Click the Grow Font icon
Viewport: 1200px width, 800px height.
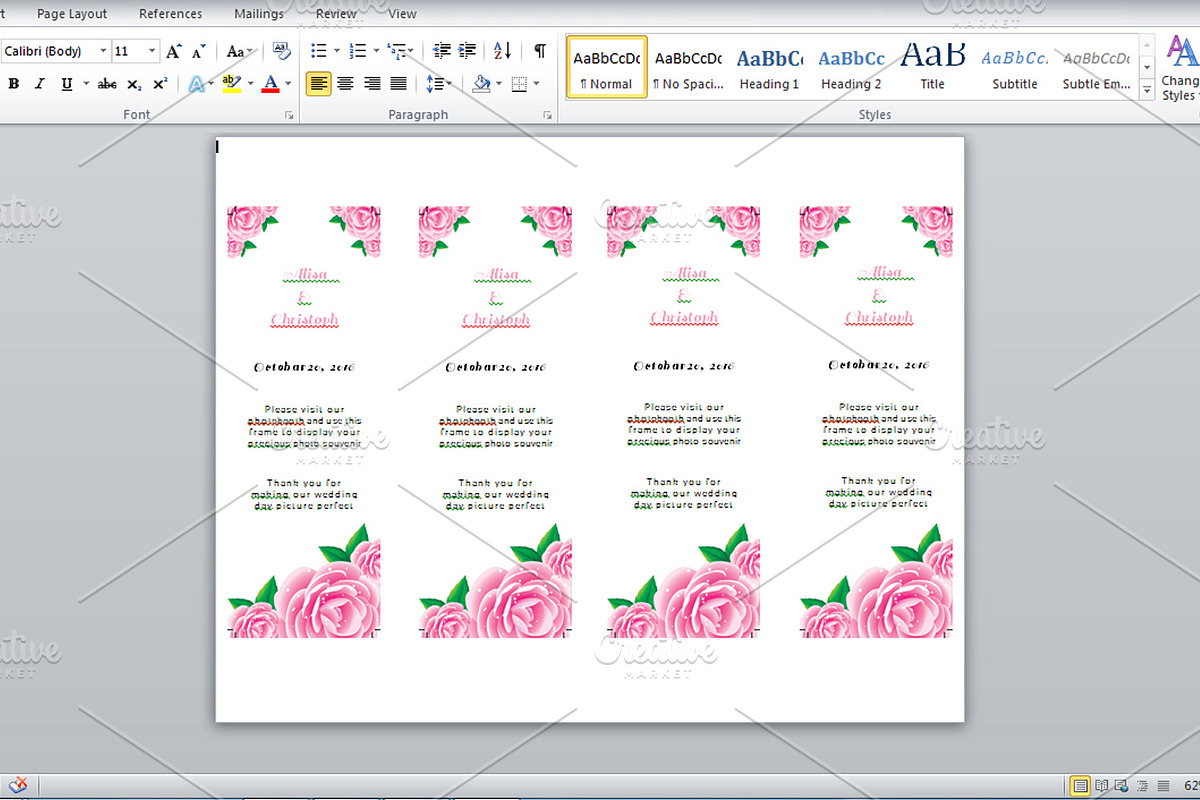click(x=174, y=51)
